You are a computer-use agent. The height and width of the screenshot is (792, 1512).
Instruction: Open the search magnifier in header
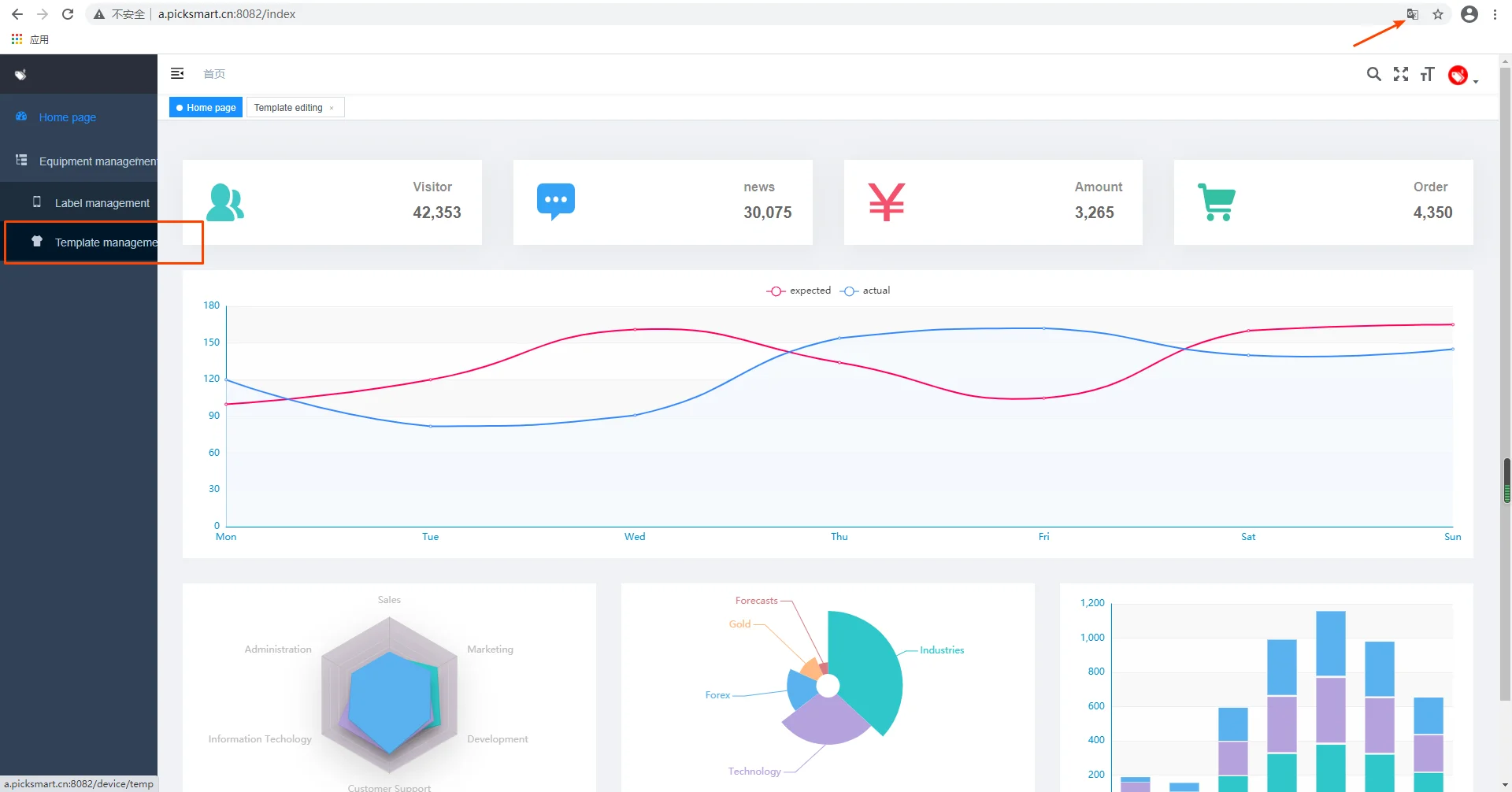click(x=1373, y=74)
